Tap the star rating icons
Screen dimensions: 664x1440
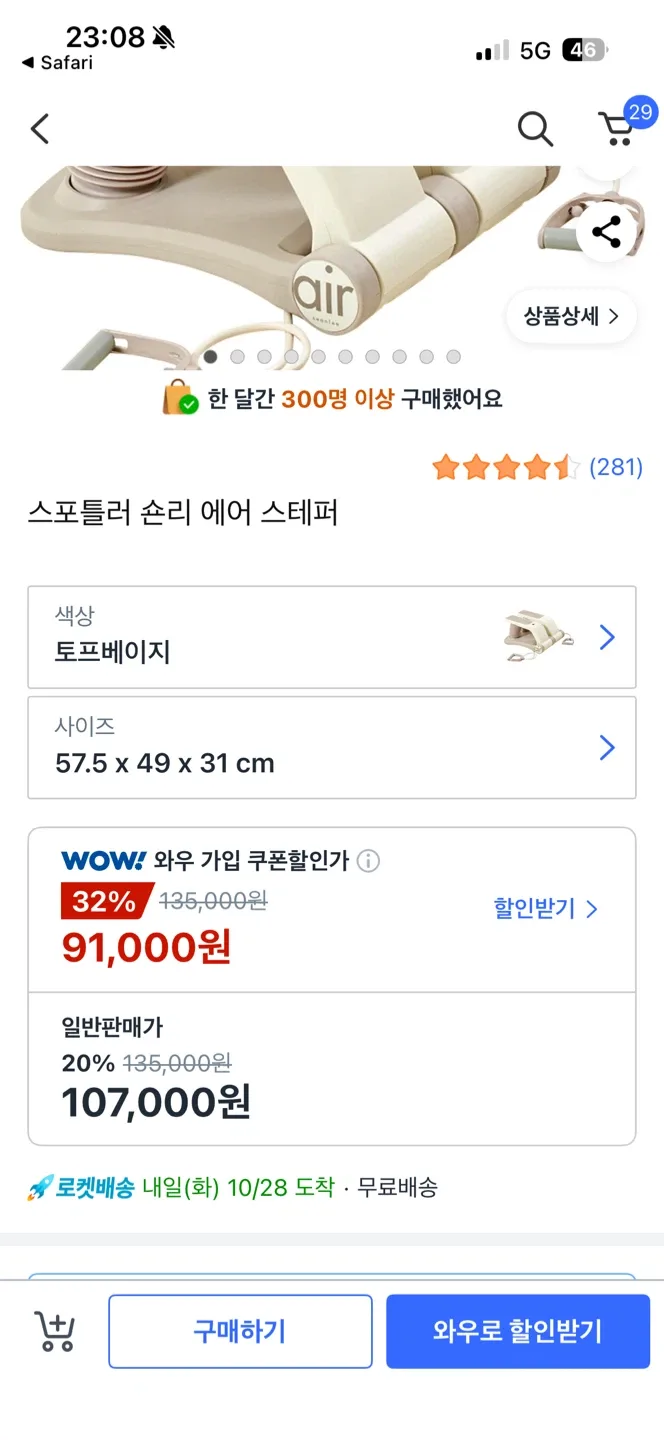click(505, 467)
